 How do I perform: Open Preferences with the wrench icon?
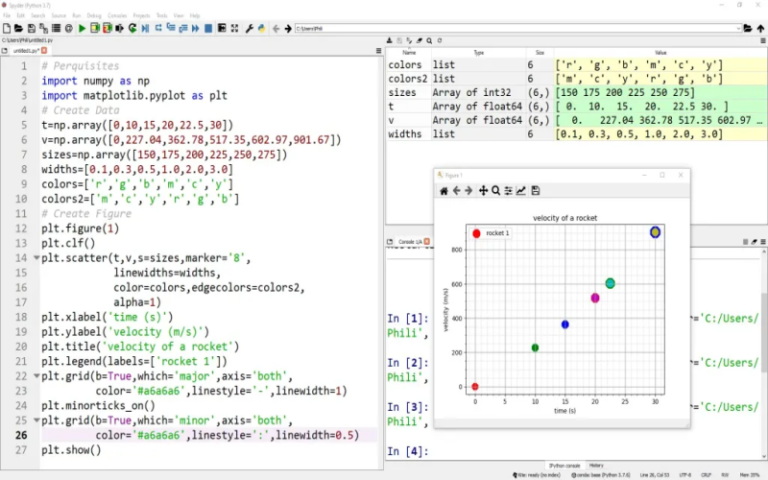pos(248,28)
